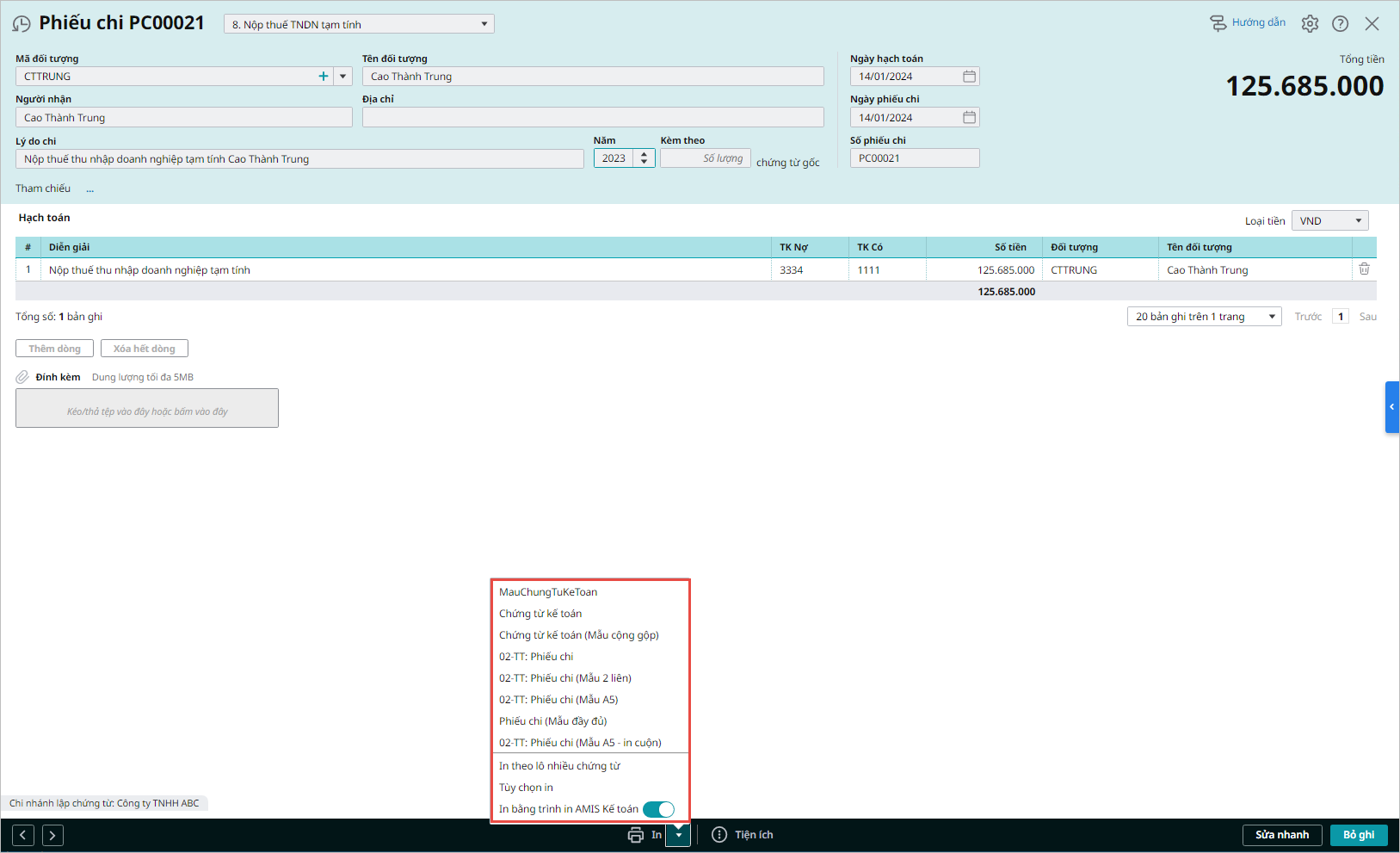Click the Trước pagination link
1400x853 pixels.
pos(1308,317)
